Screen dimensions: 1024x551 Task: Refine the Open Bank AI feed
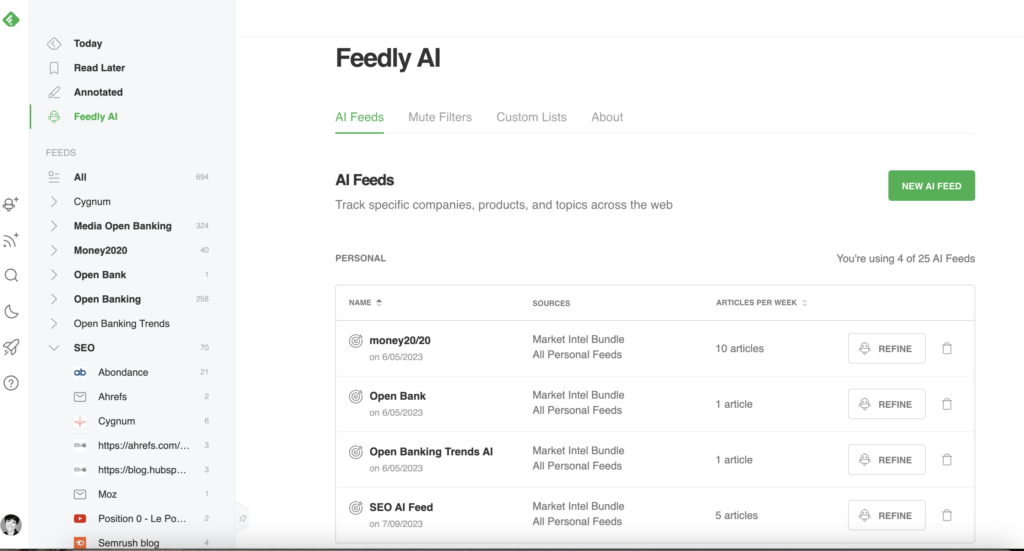point(886,404)
